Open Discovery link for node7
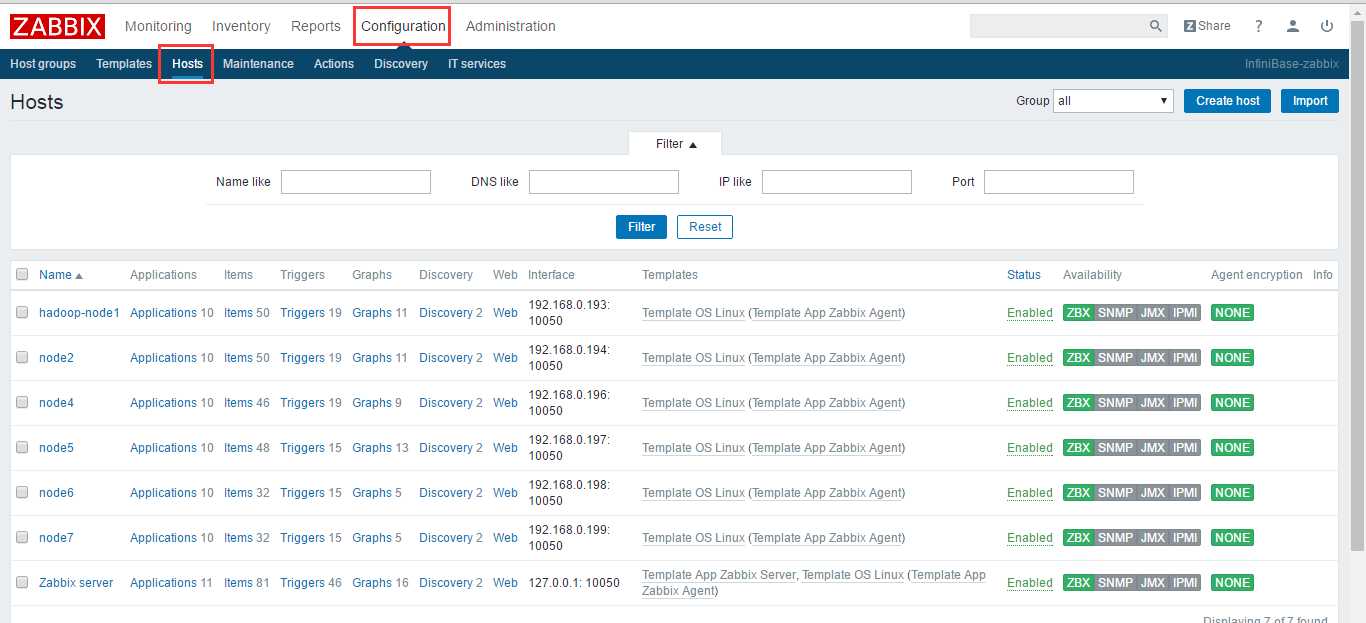This screenshot has width=1366, height=623. click(446, 538)
